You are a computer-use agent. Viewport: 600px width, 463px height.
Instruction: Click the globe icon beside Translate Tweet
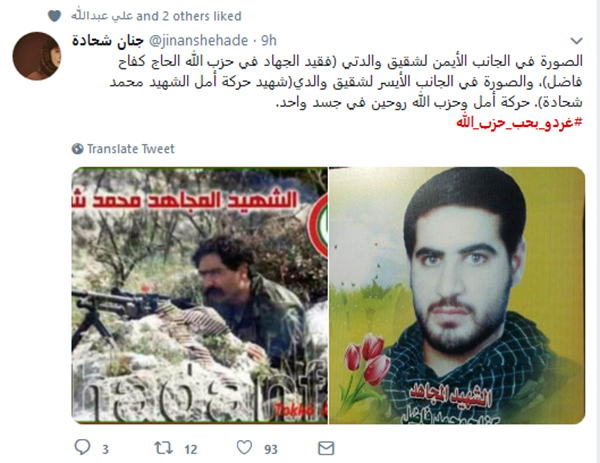[78, 148]
